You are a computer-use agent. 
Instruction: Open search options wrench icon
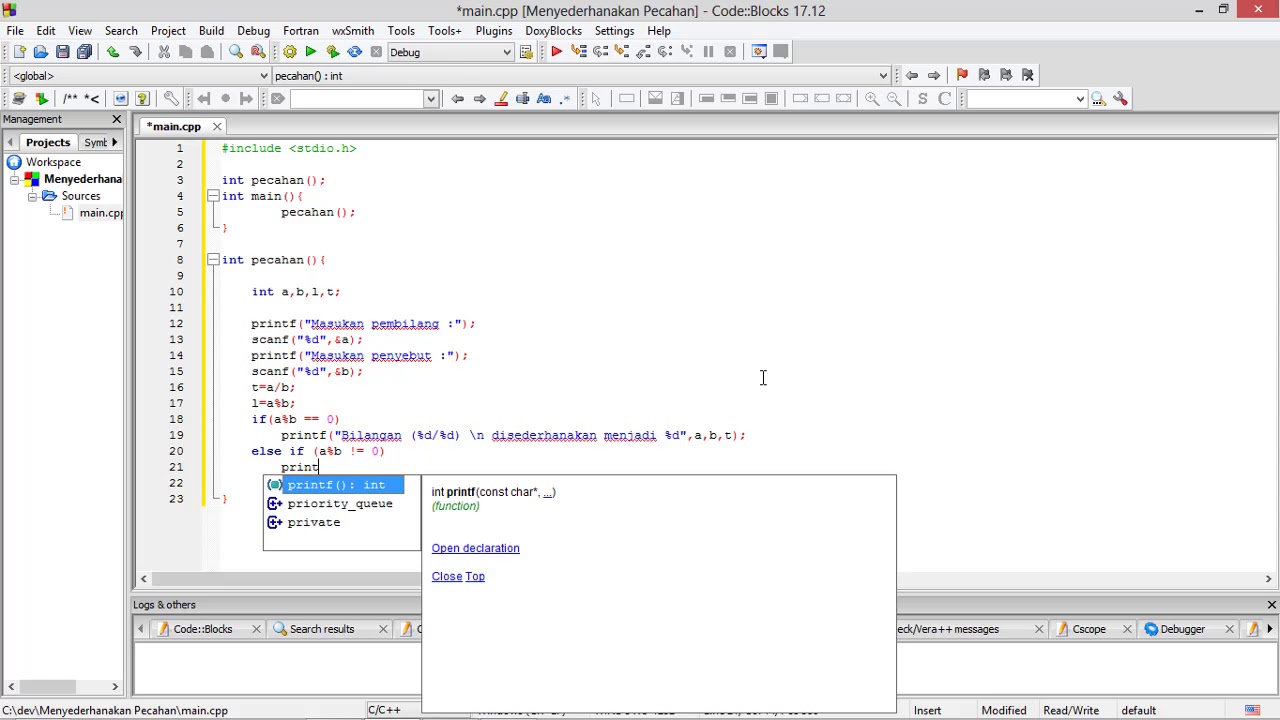coord(1120,98)
